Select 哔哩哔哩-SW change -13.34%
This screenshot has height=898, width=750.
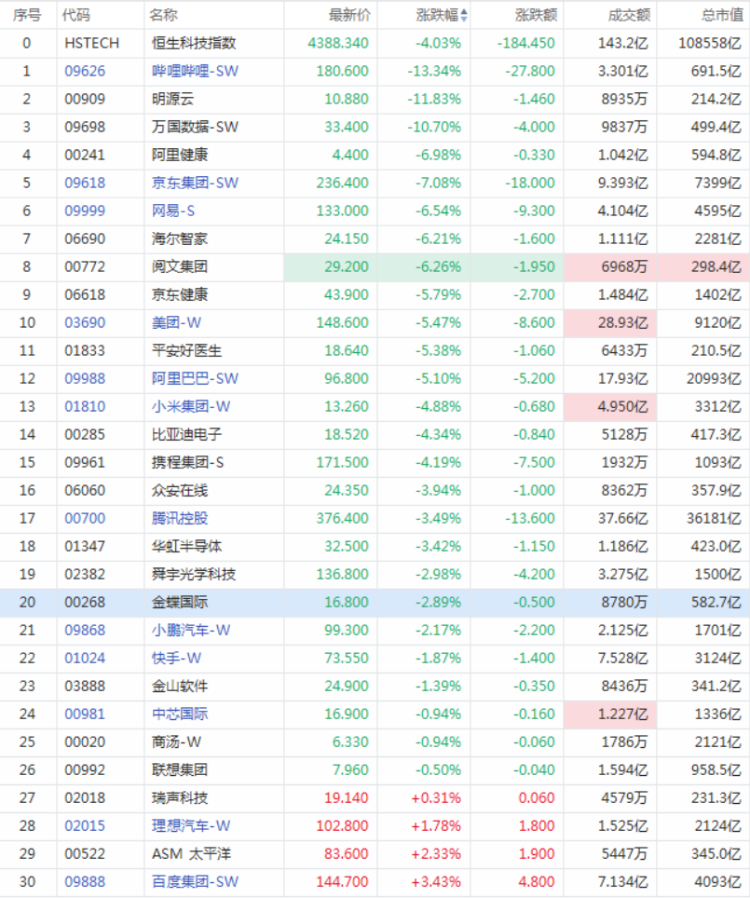435,71
